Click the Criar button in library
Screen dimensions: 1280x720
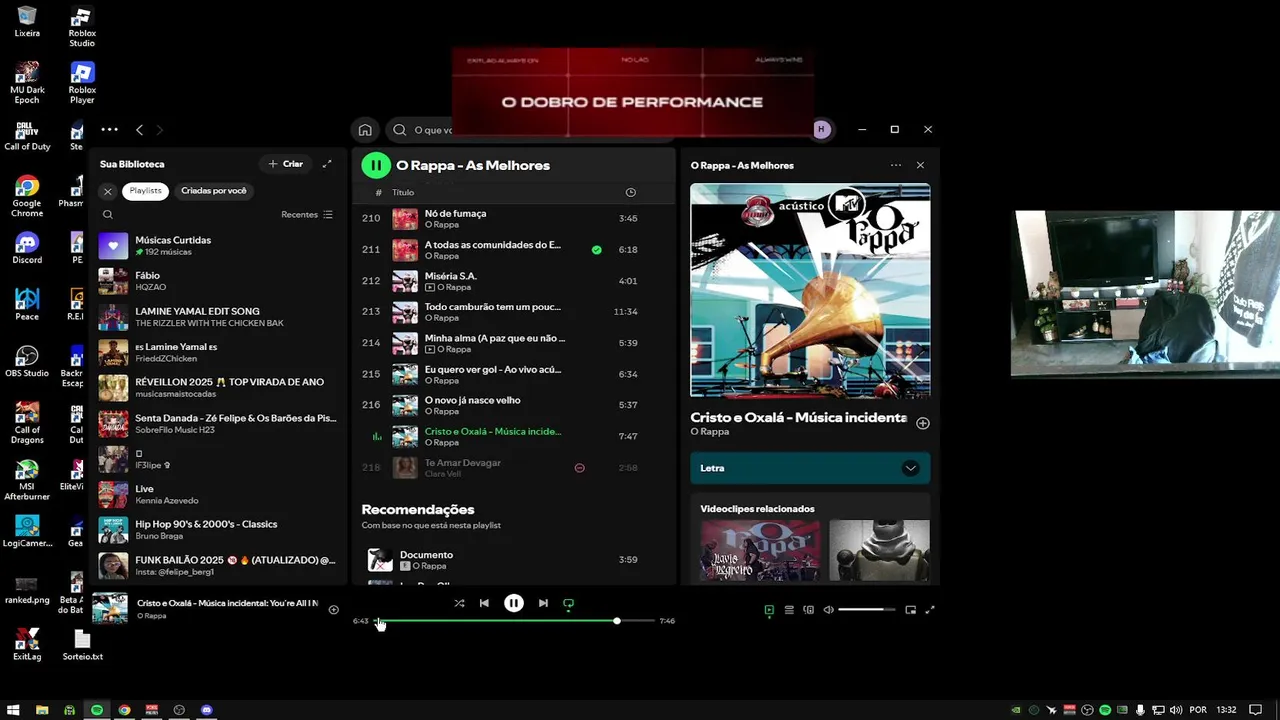tap(285, 164)
